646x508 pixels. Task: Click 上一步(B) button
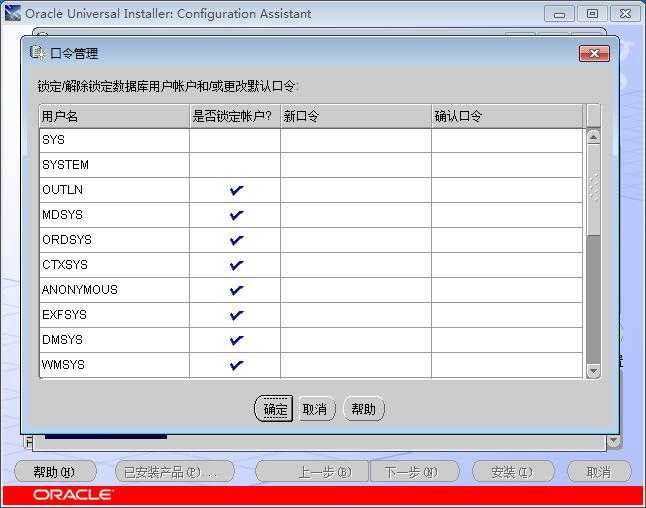click(x=312, y=471)
